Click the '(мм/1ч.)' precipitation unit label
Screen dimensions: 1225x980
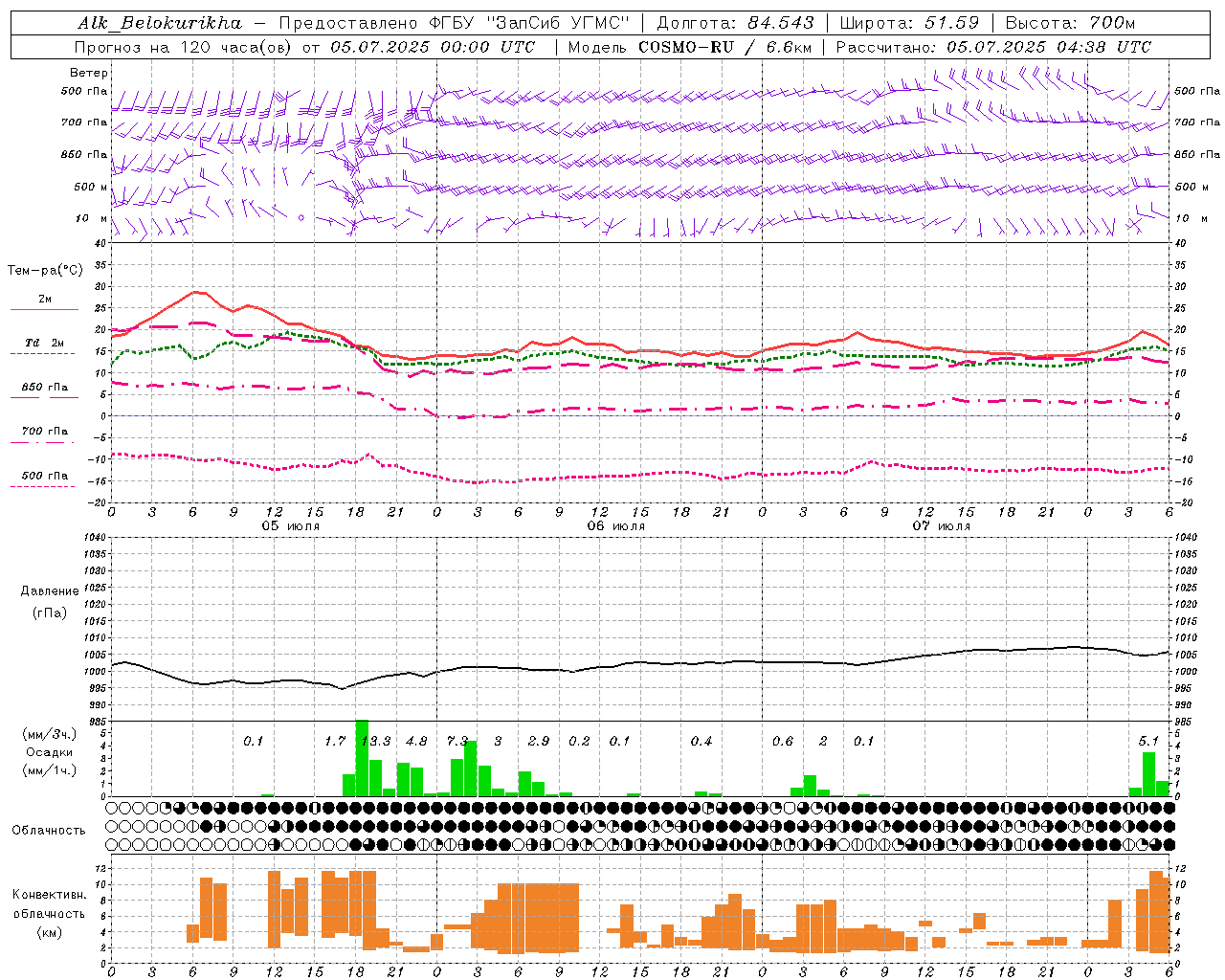tap(49, 770)
